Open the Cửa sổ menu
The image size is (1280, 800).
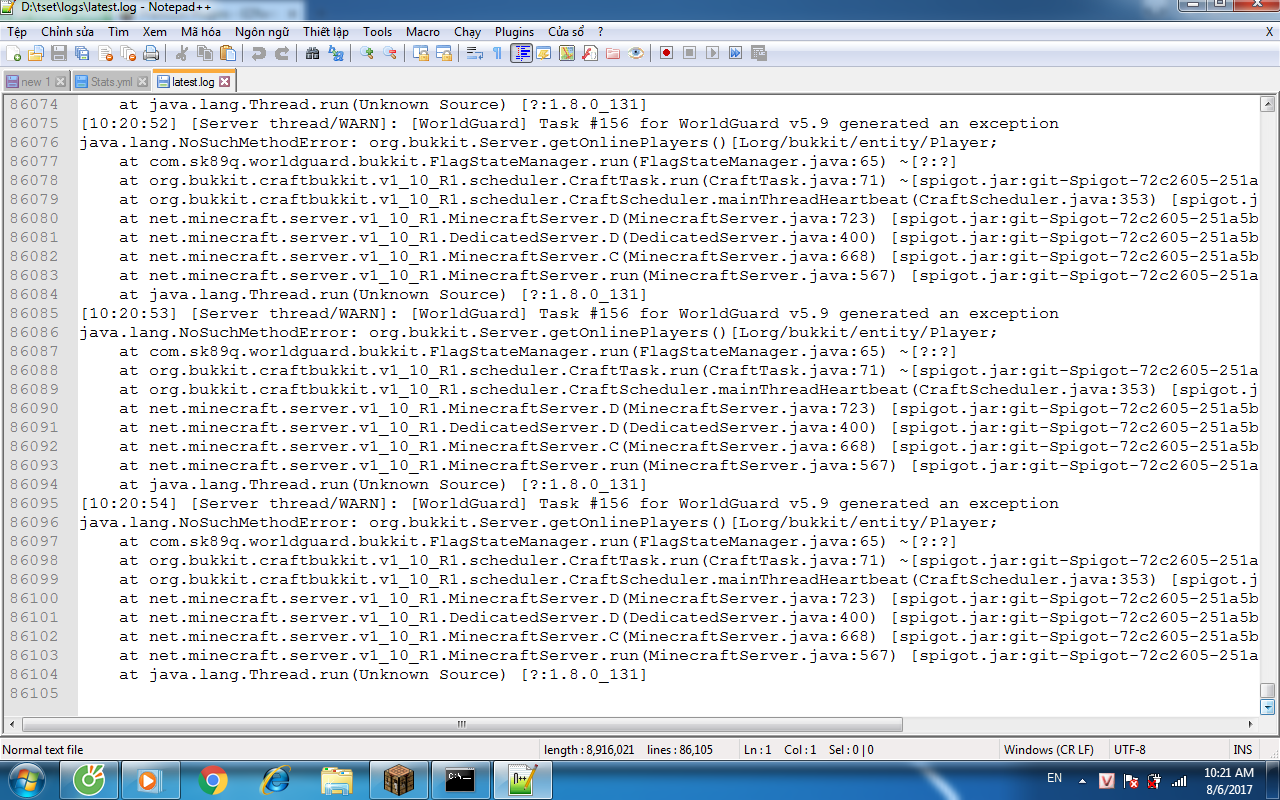(x=566, y=32)
